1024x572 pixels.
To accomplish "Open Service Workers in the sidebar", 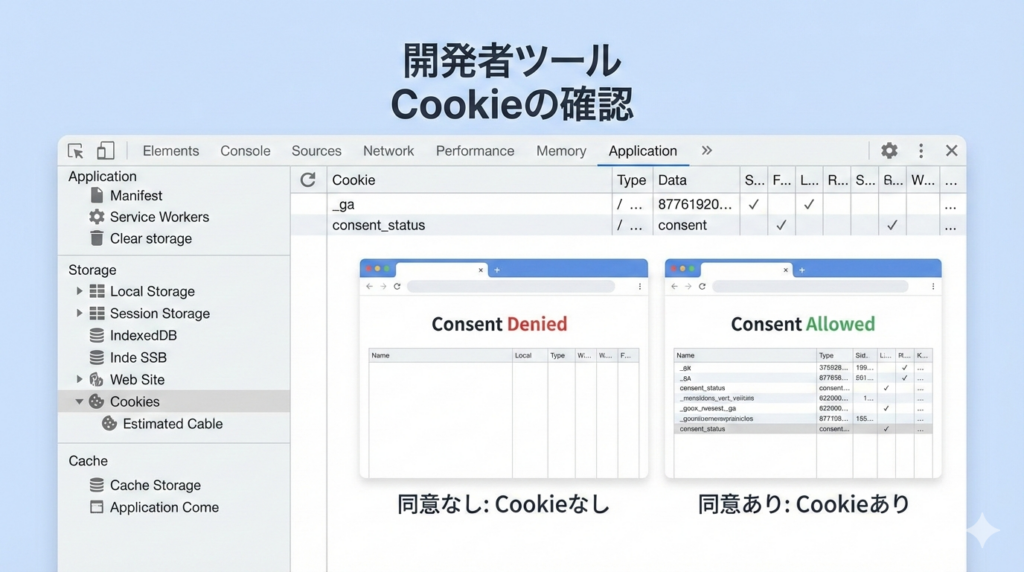I will [159, 217].
